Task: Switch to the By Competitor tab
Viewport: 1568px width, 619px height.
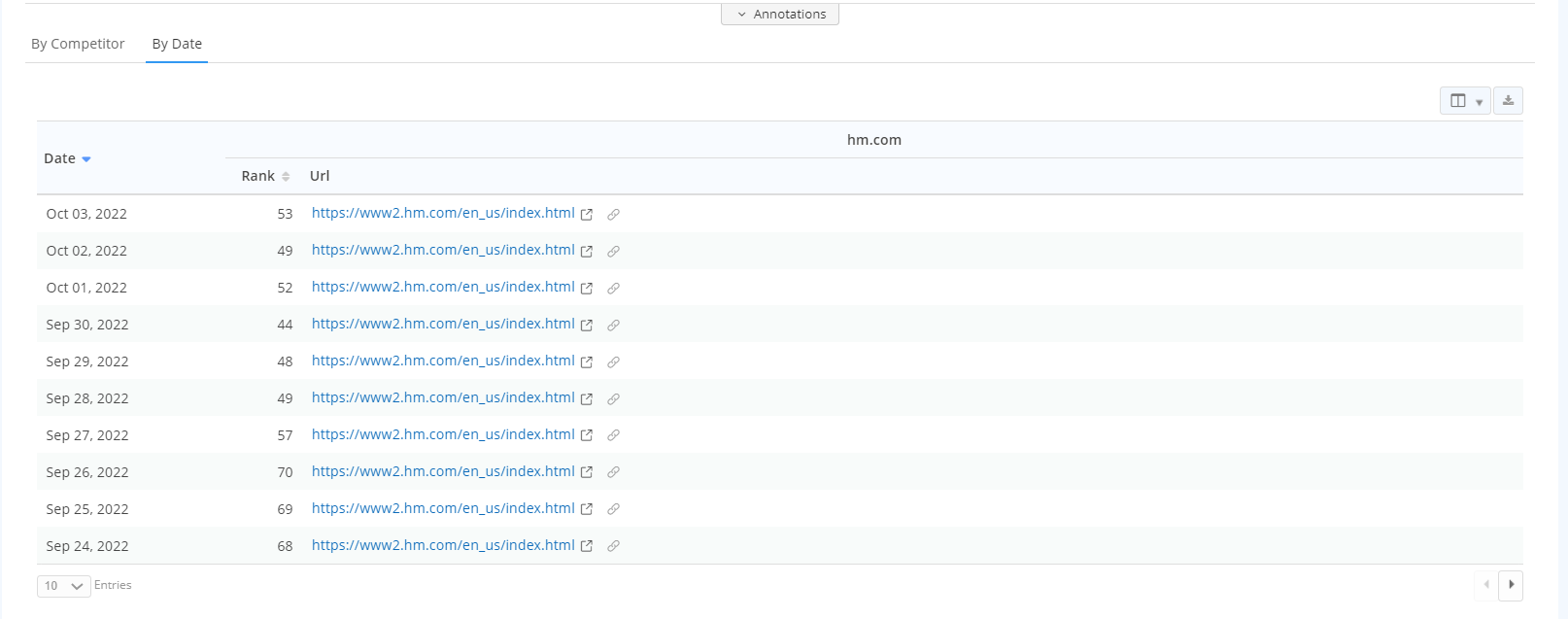Action: (x=78, y=44)
